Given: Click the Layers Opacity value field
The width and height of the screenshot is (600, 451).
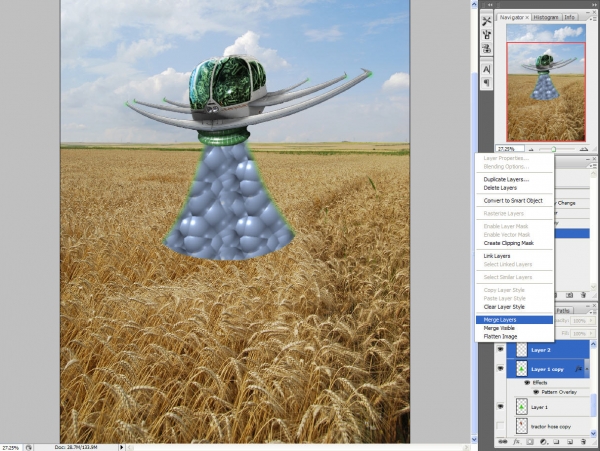Looking at the screenshot, I should tap(579, 321).
